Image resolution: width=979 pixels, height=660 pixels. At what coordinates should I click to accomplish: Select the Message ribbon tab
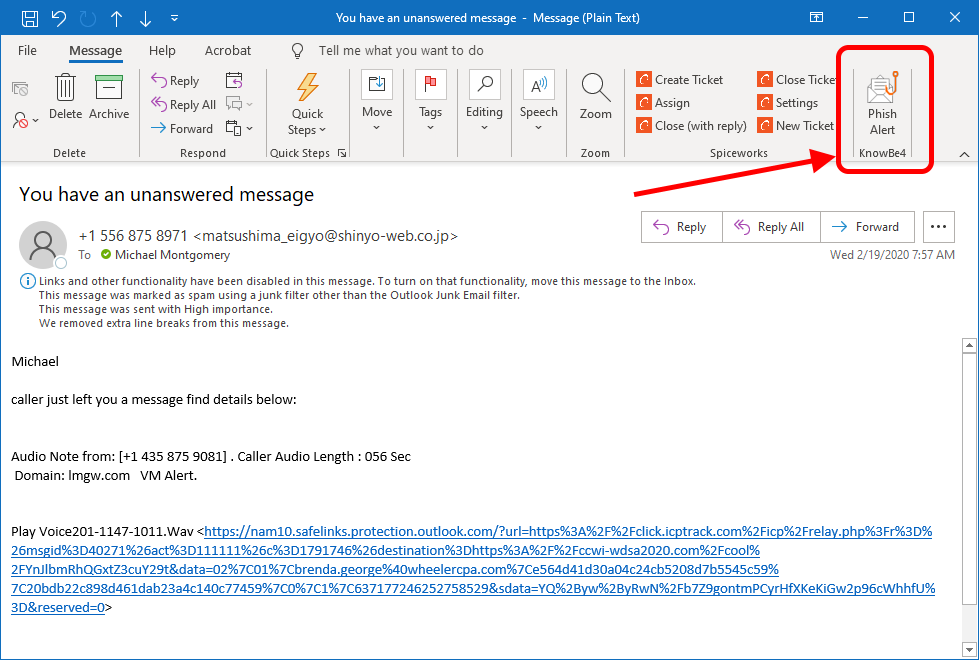pyautogui.click(x=96, y=51)
